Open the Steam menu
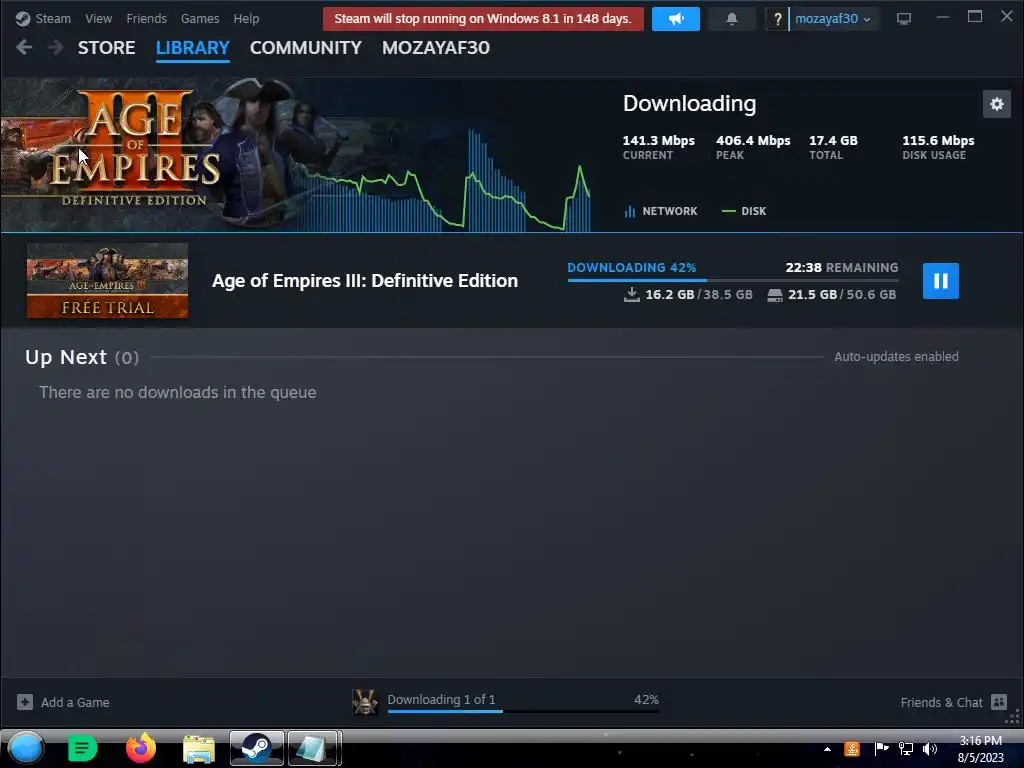 (53, 19)
